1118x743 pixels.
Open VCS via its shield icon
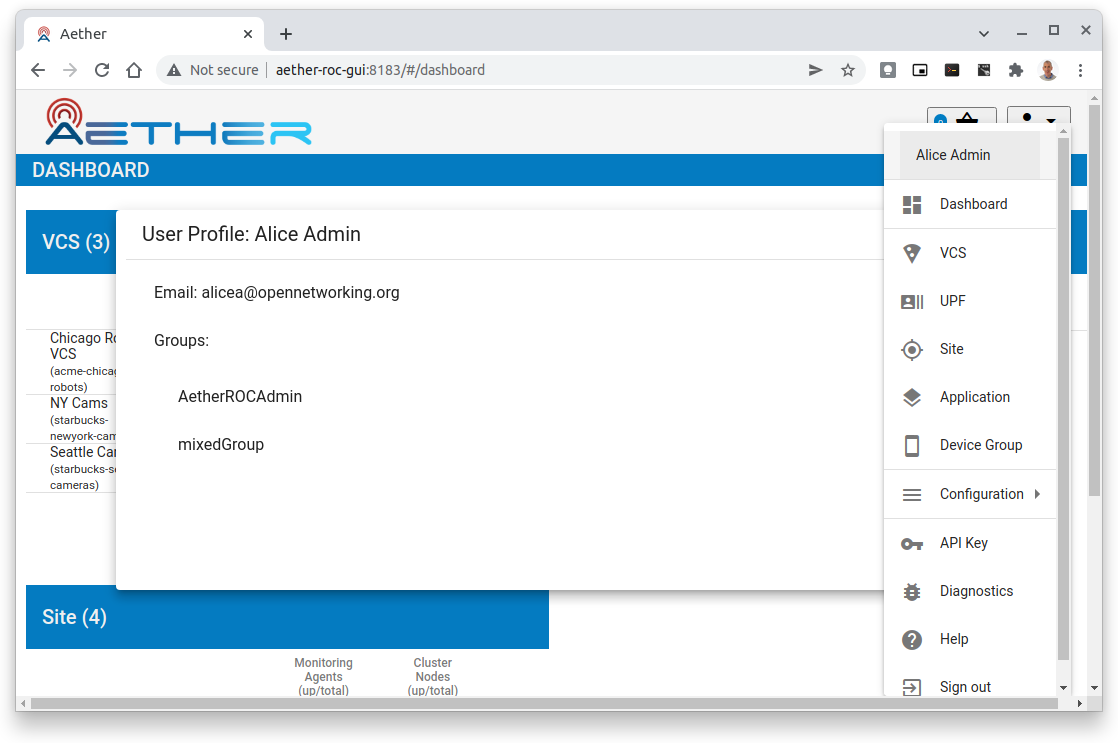pos(912,253)
